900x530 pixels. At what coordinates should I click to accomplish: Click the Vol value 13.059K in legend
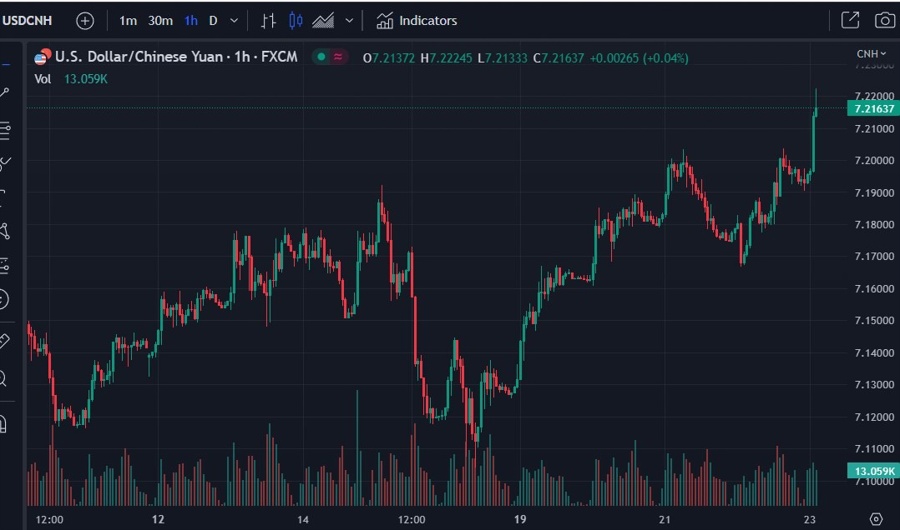tap(86, 79)
